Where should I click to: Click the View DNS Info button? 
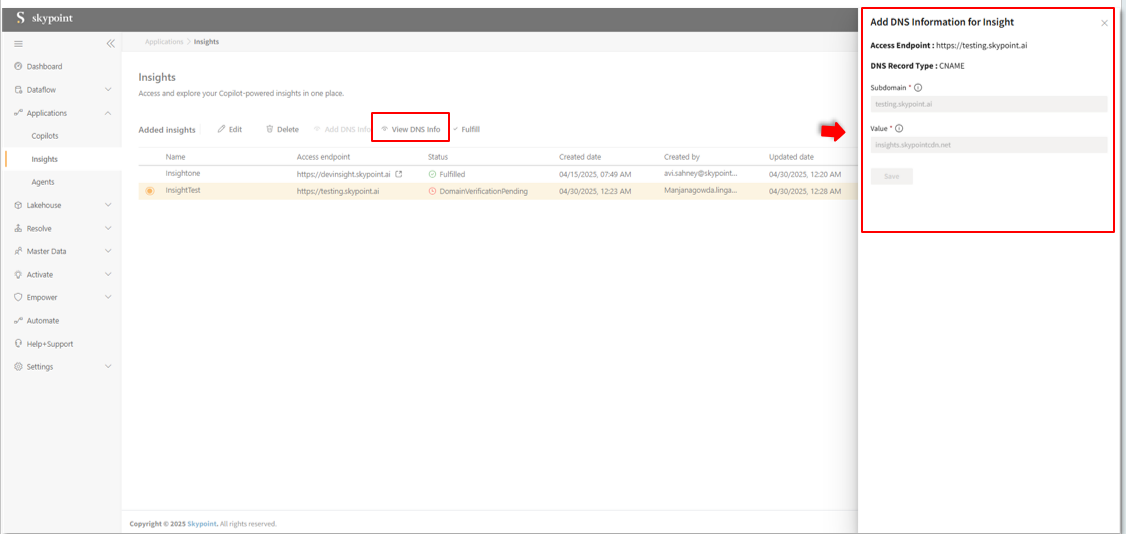click(411, 129)
